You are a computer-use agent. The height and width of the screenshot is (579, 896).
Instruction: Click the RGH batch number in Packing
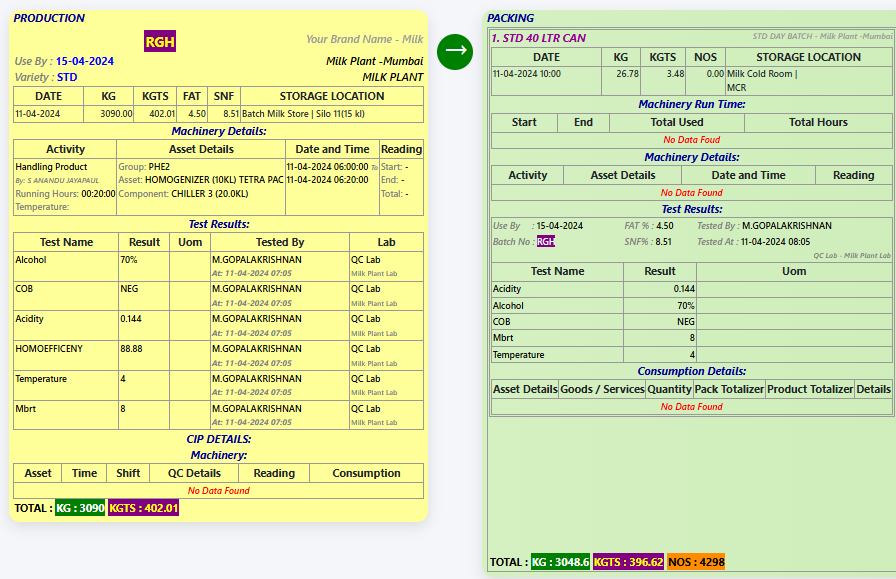pyautogui.click(x=545, y=242)
